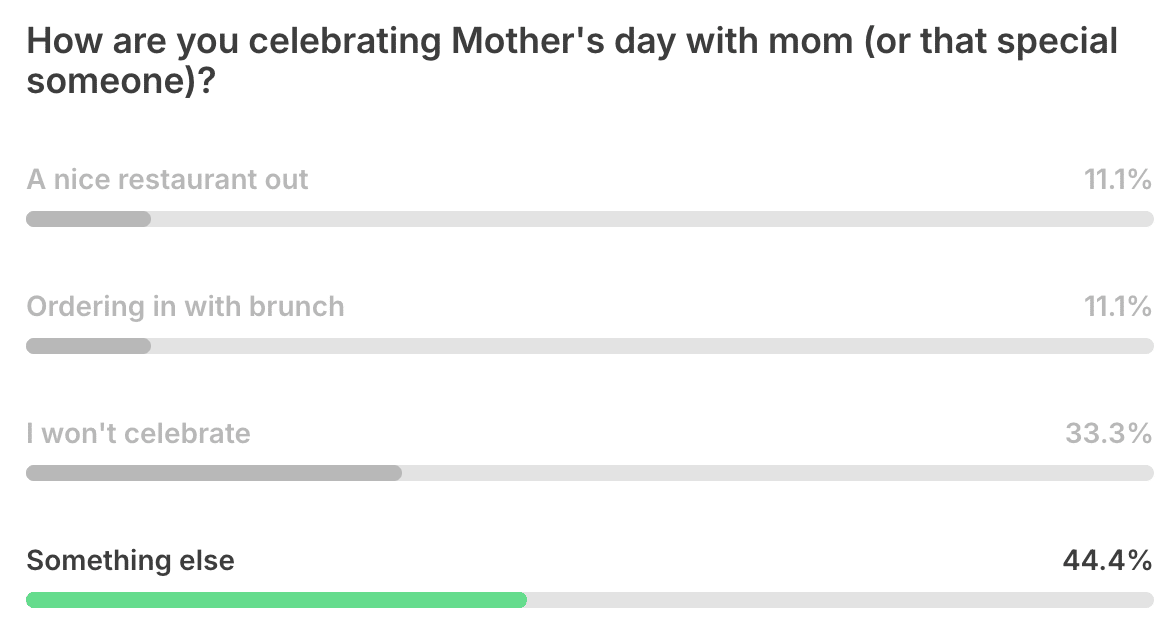Image resolution: width=1170 pixels, height=640 pixels.
Task: Click the Mother's day poll question heading
Action: click(x=572, y=60)
